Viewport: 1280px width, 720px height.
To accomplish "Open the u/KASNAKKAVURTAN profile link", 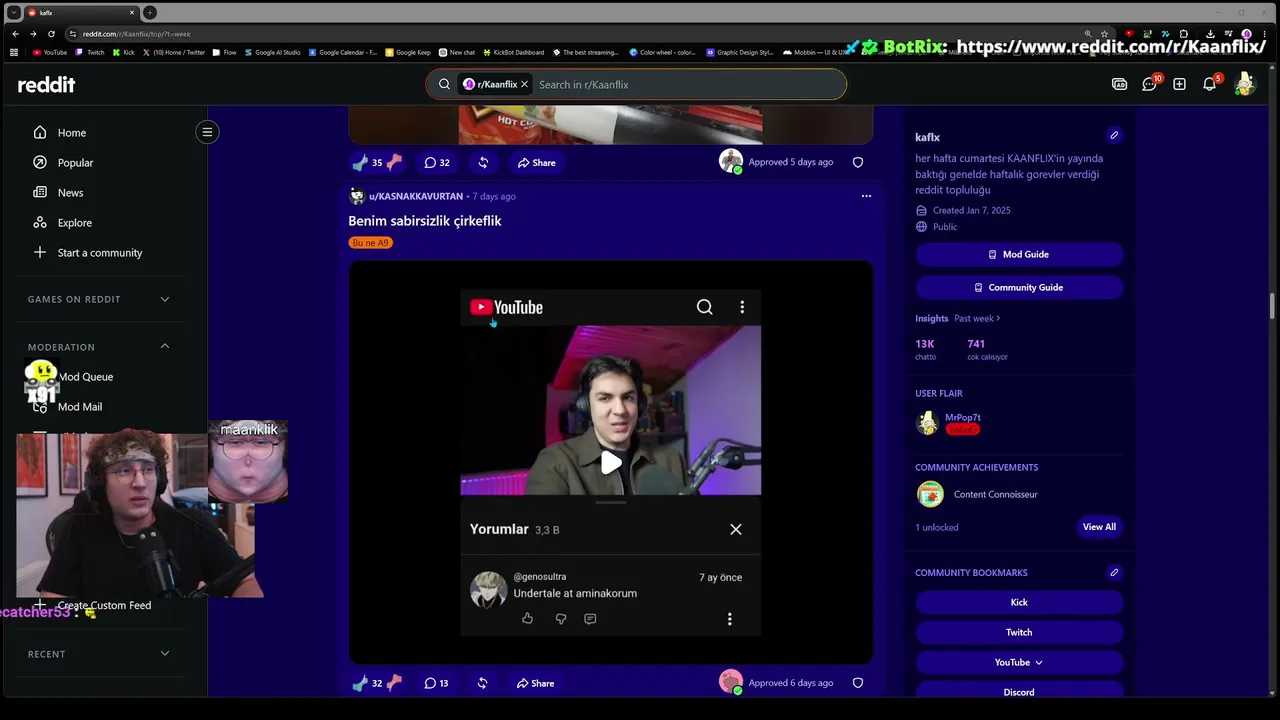I will coord(416,197).
